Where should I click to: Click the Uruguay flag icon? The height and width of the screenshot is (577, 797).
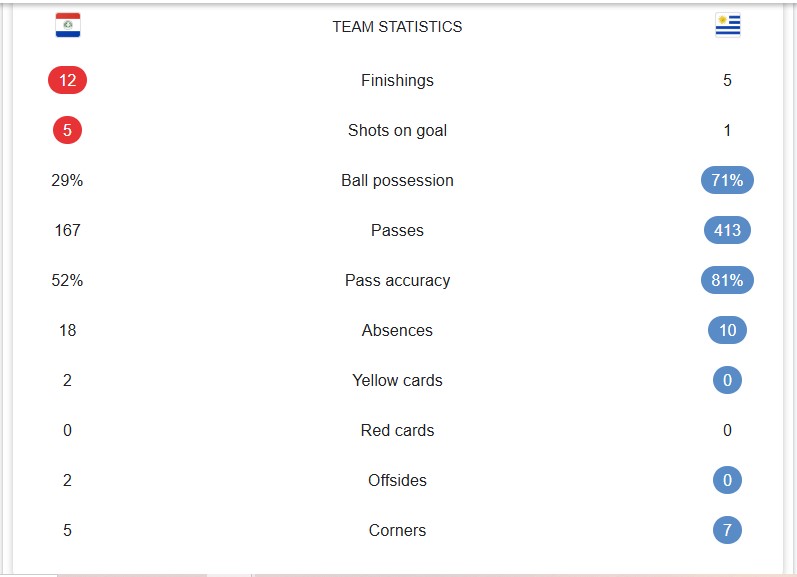point(727,25)
